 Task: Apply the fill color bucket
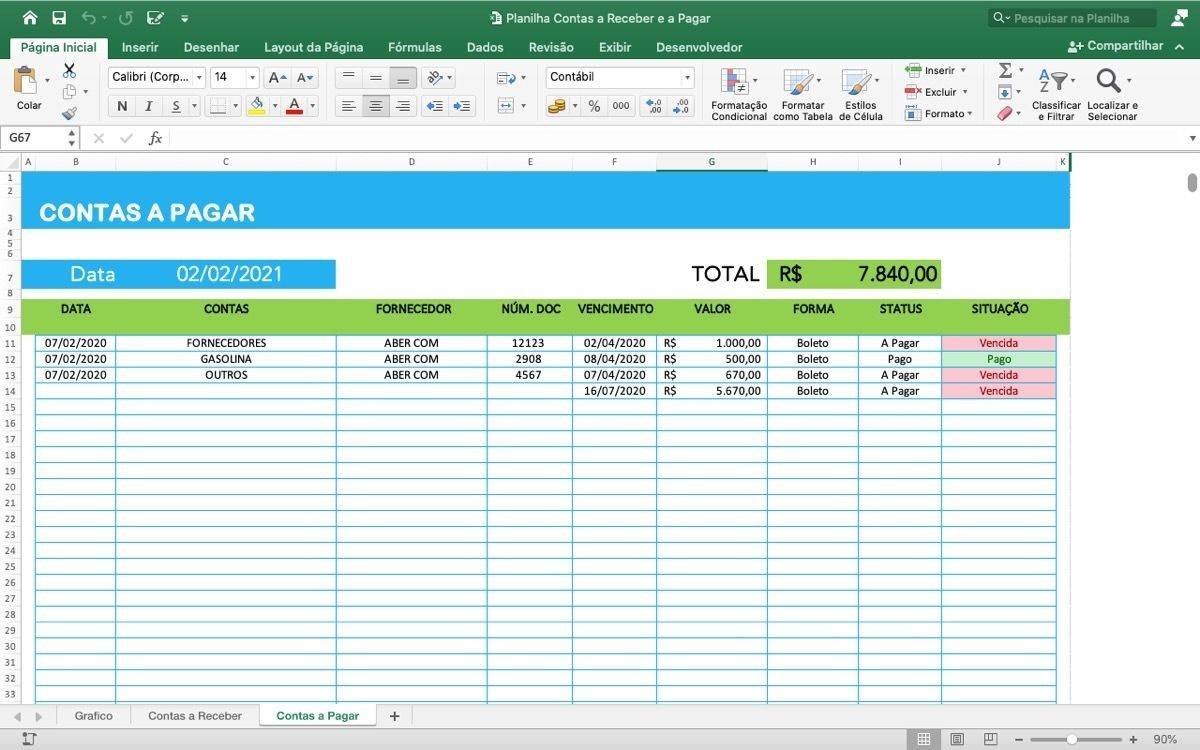(x=257, y=106)
